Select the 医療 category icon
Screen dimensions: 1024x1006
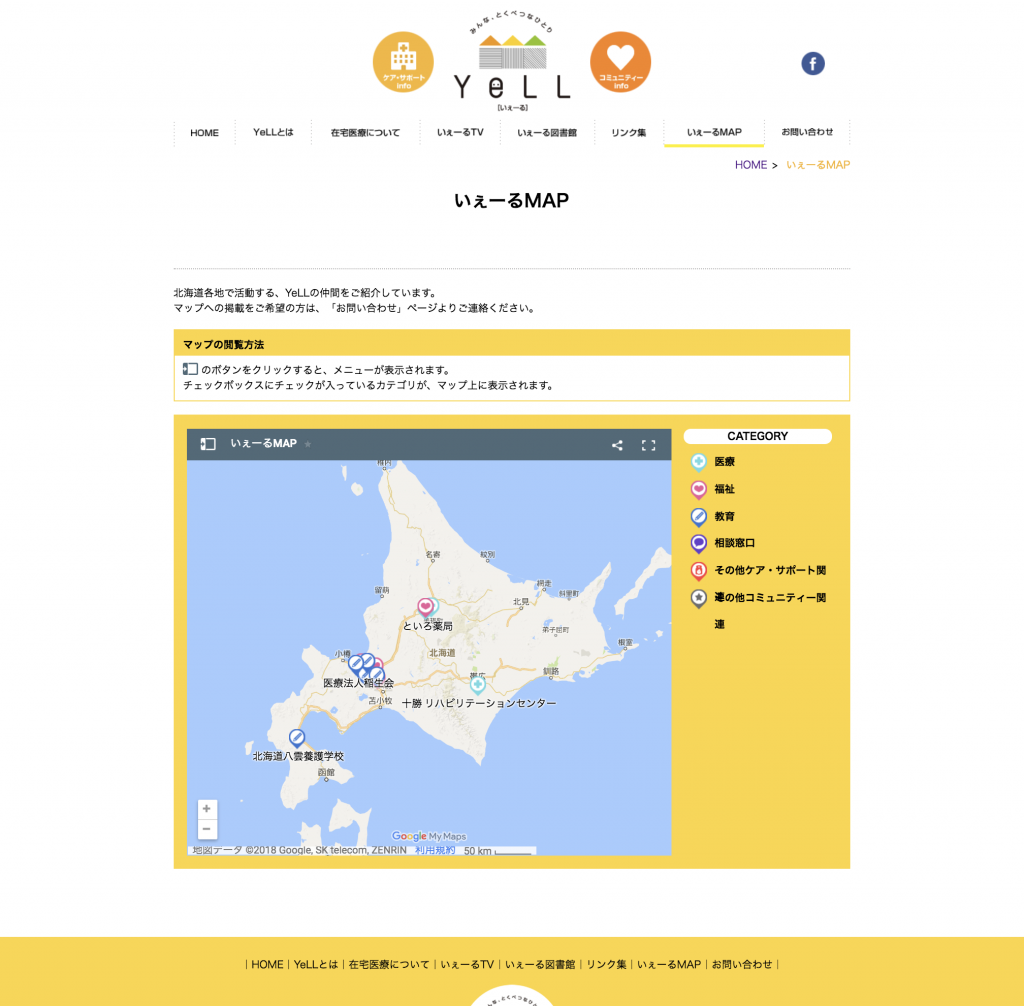698,462
